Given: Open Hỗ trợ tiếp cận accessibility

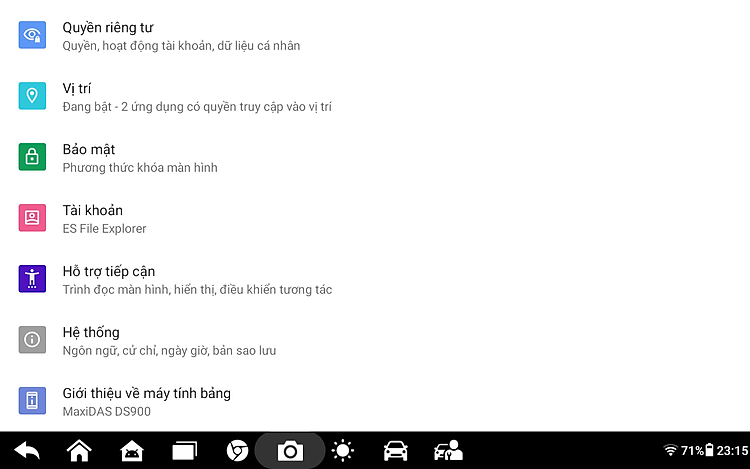Looking at the screenshot, I should pos(375,279).
